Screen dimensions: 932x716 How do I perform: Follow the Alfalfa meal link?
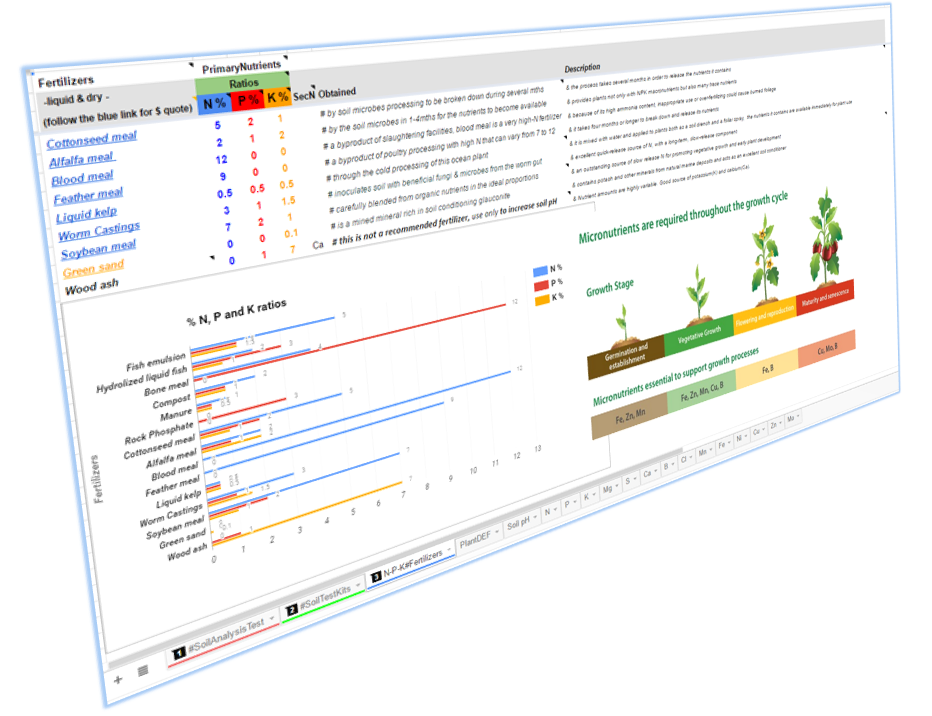[x=82, y=159]
